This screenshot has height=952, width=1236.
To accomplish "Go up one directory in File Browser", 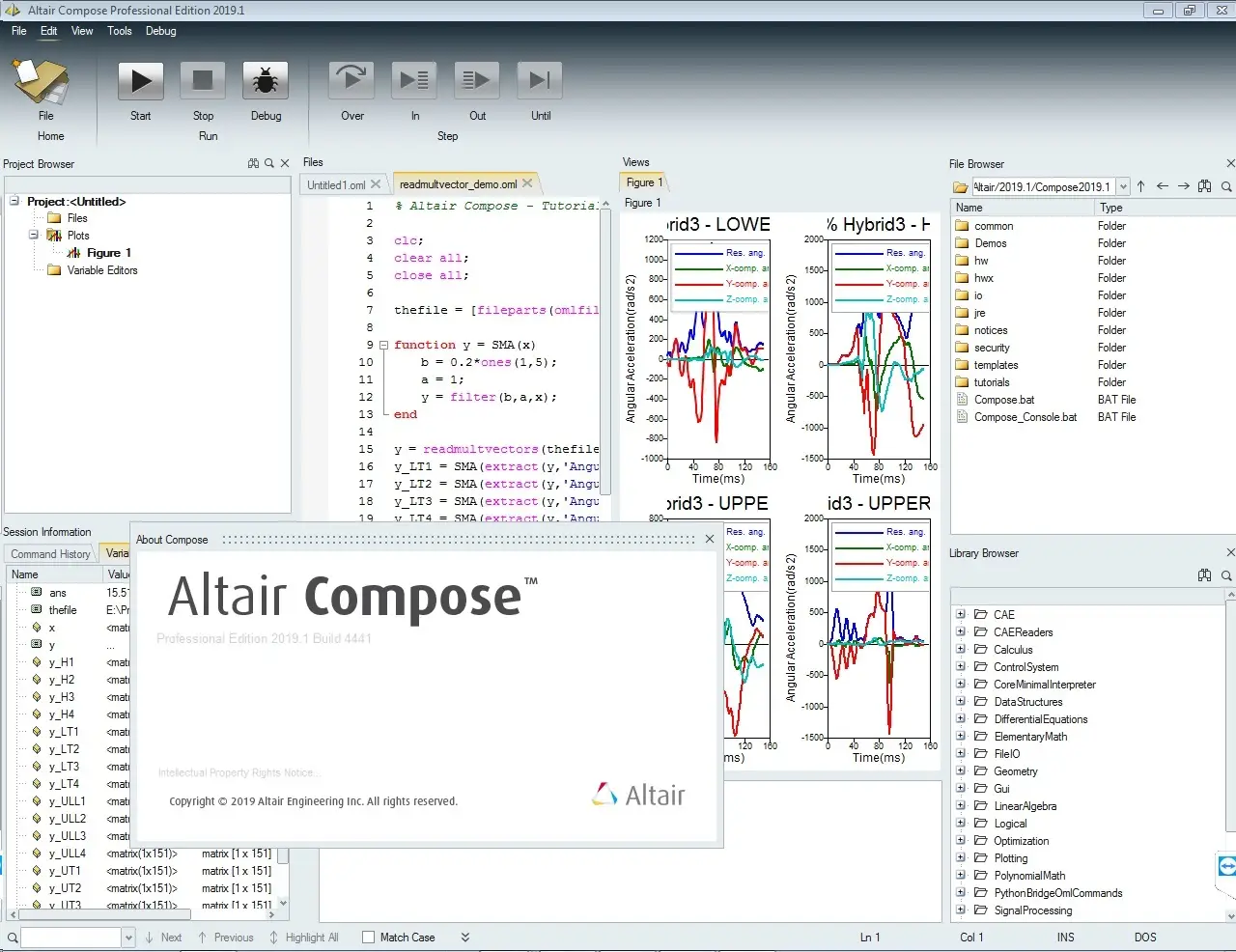I will click(1140, 186).
